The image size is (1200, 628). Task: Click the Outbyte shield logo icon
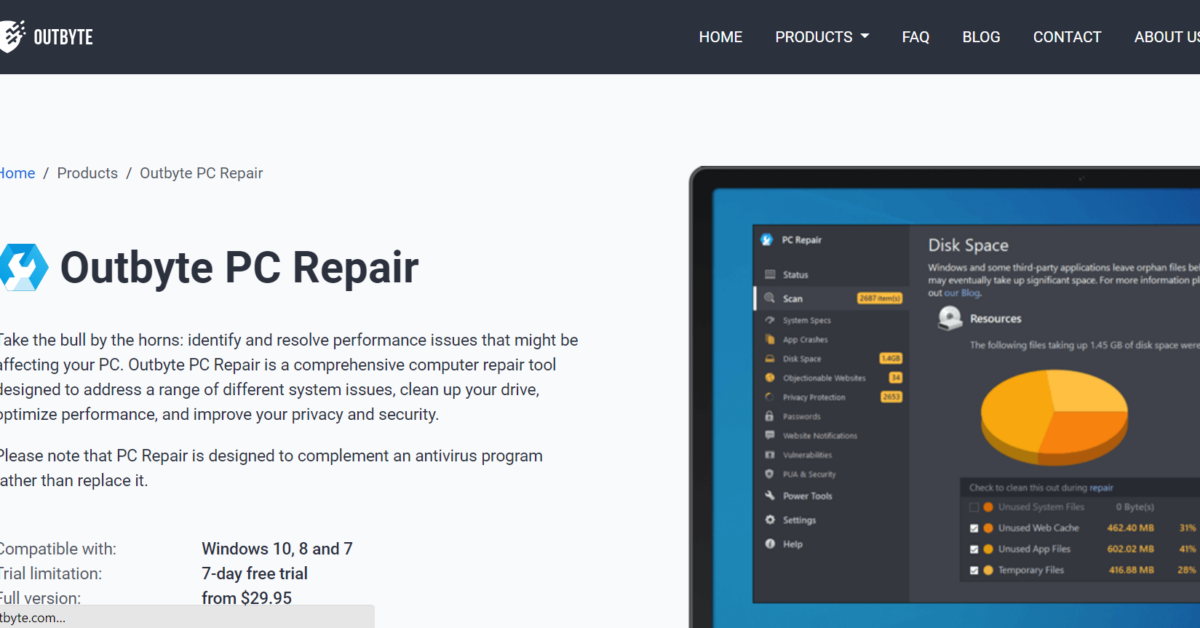(x=11, y=36)
